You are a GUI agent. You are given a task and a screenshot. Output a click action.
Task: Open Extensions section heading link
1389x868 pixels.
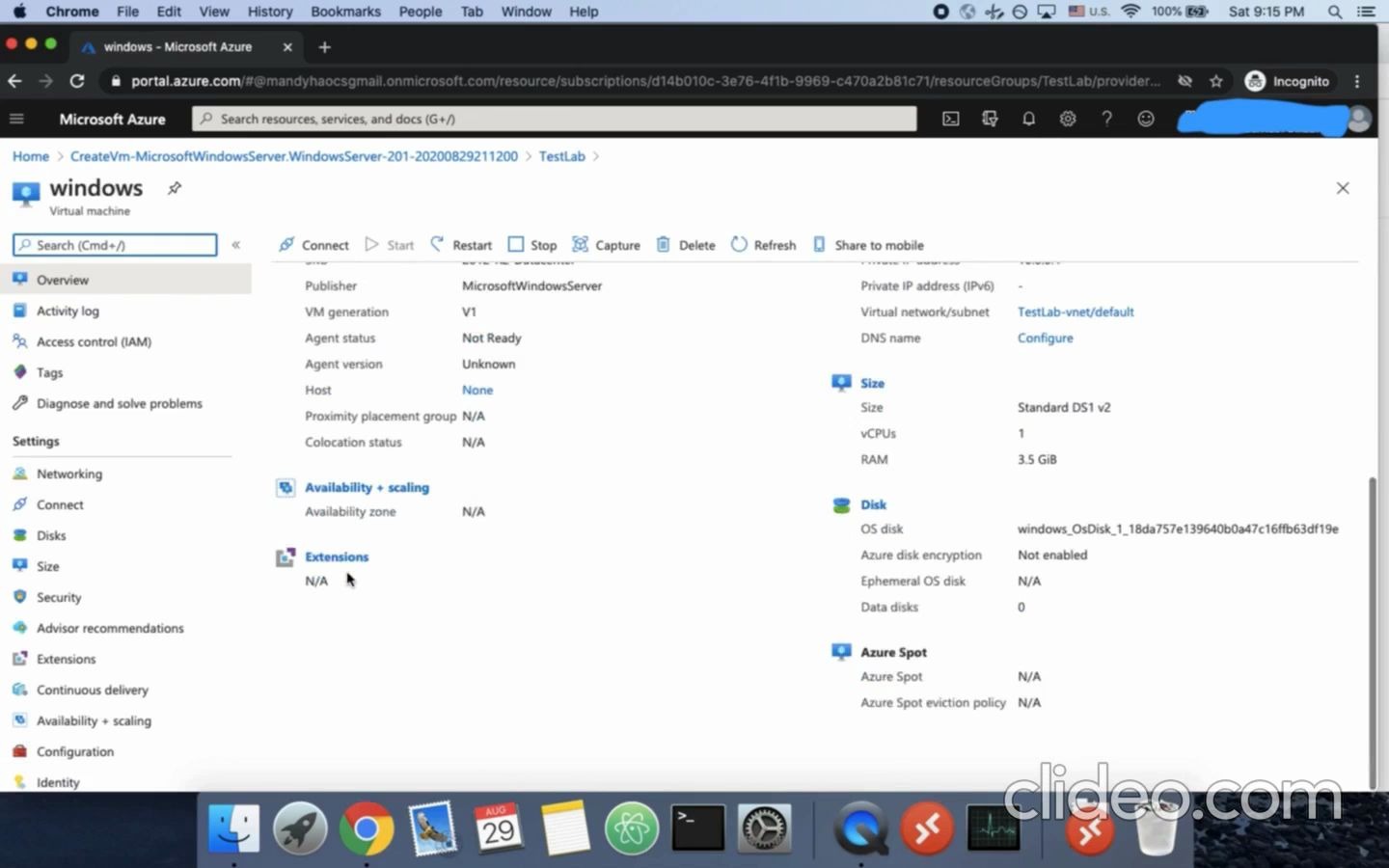(337, 556)
